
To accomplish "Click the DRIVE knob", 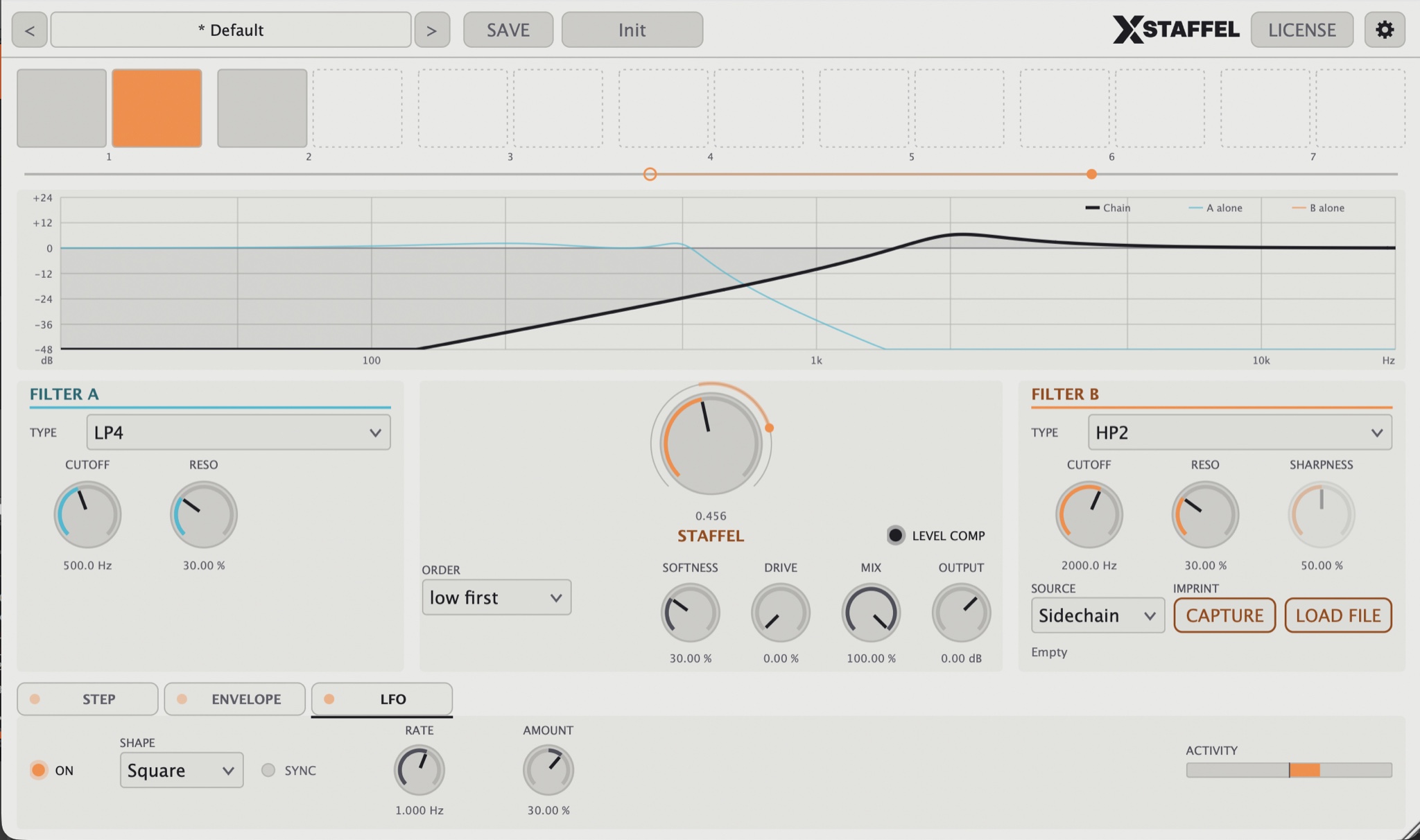I will 781,613.
